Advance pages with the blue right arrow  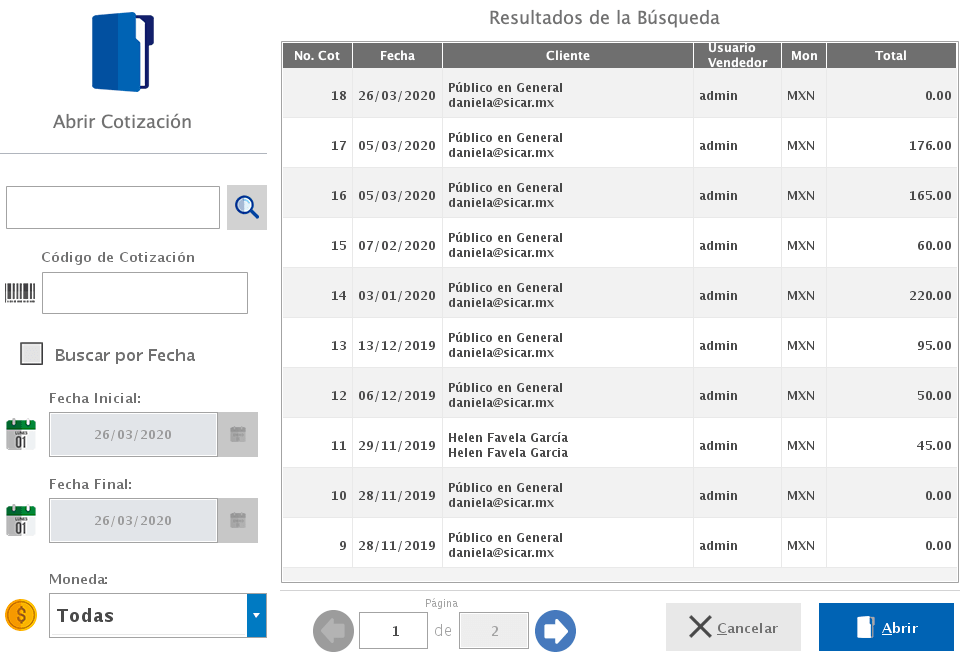555,630
